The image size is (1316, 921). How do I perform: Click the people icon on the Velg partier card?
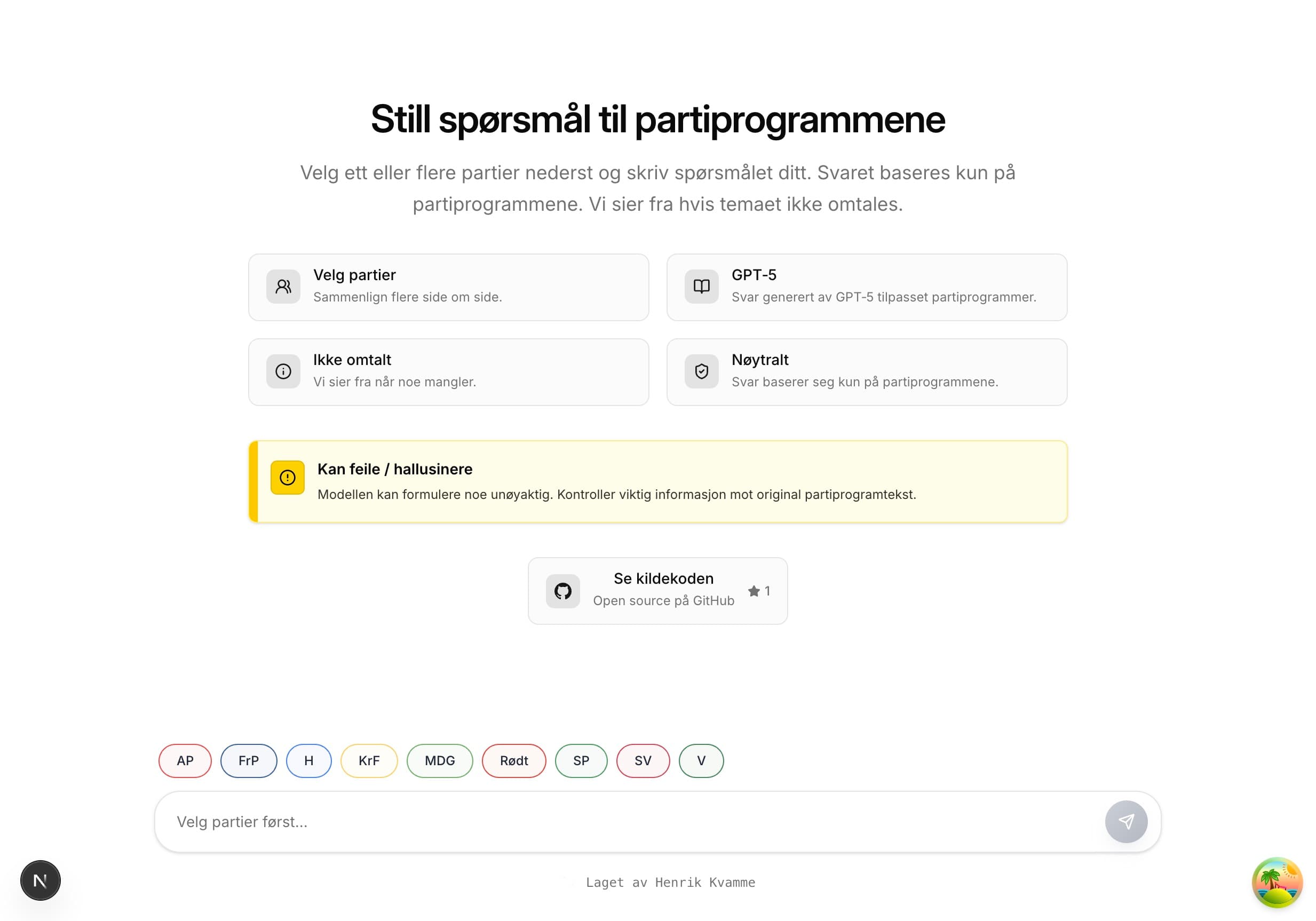click(x=283, y=287)
